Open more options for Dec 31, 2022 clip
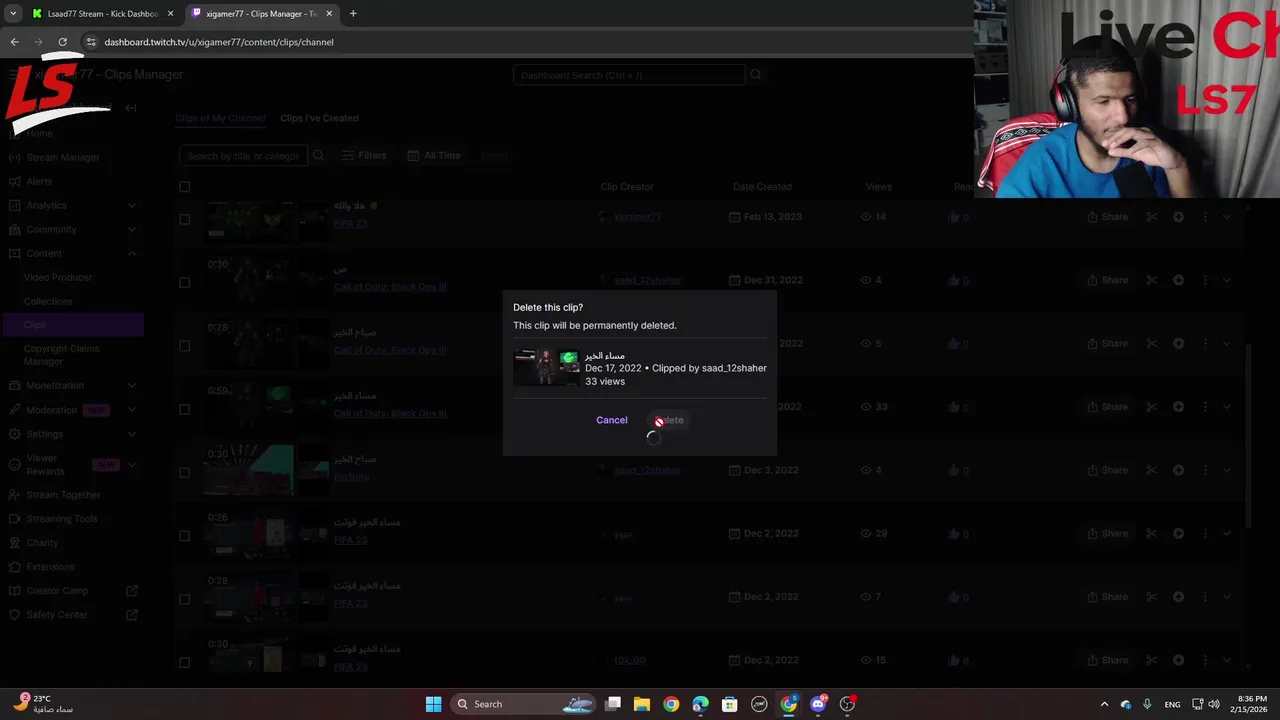 (1205, 281)
